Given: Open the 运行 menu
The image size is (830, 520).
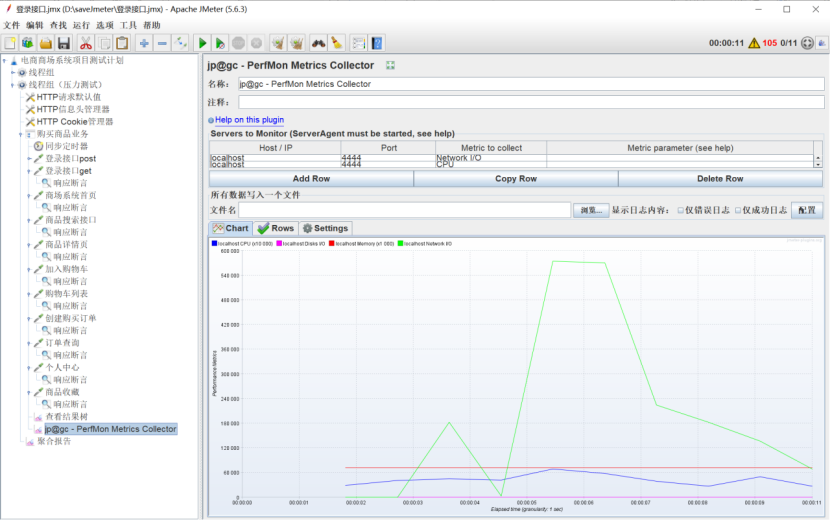Looking at the screenshot, I should coord(81,25).
